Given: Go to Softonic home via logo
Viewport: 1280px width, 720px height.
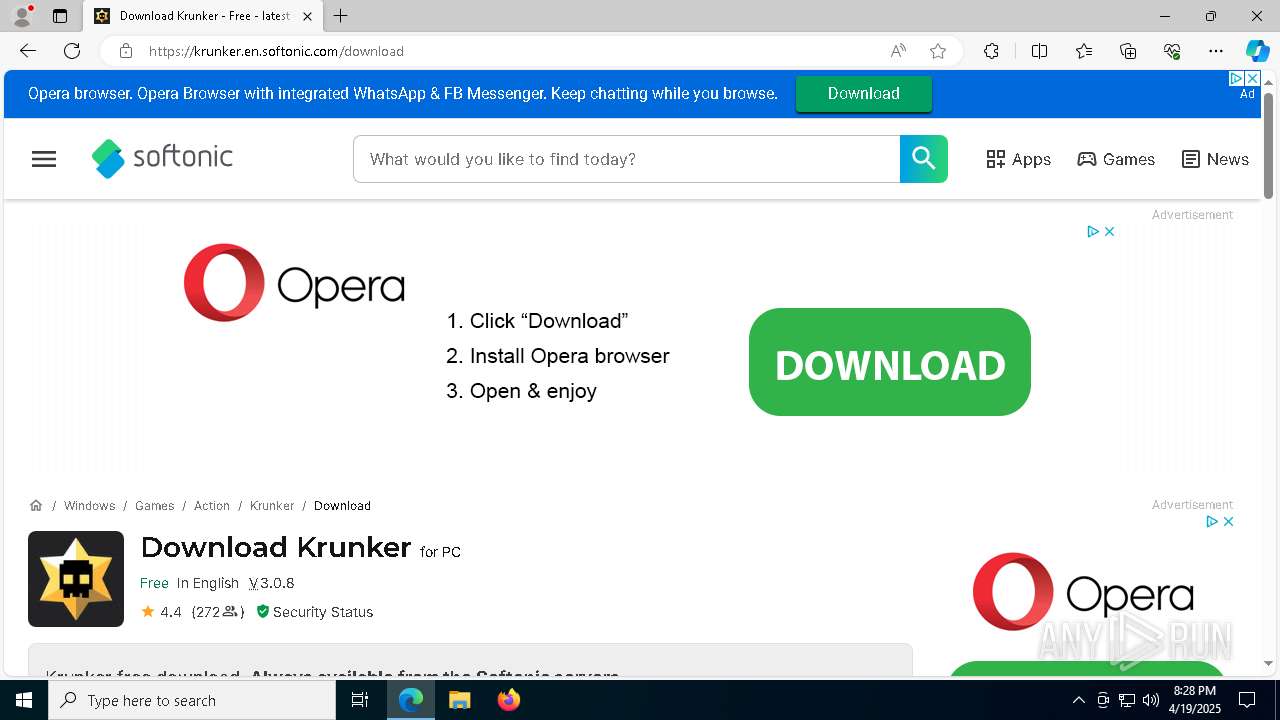Looking at the screenshot, I should (162, 158).
